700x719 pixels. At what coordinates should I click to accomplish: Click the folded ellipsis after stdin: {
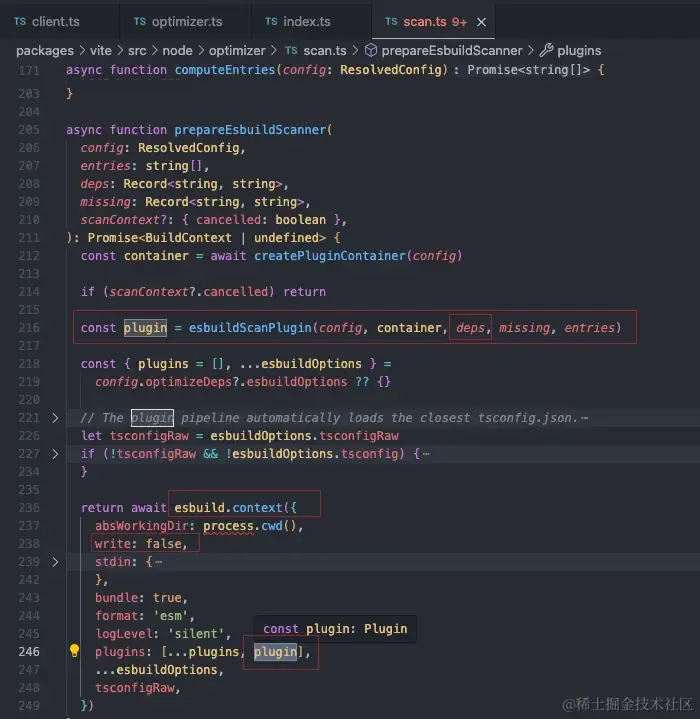tap(159, 562)
